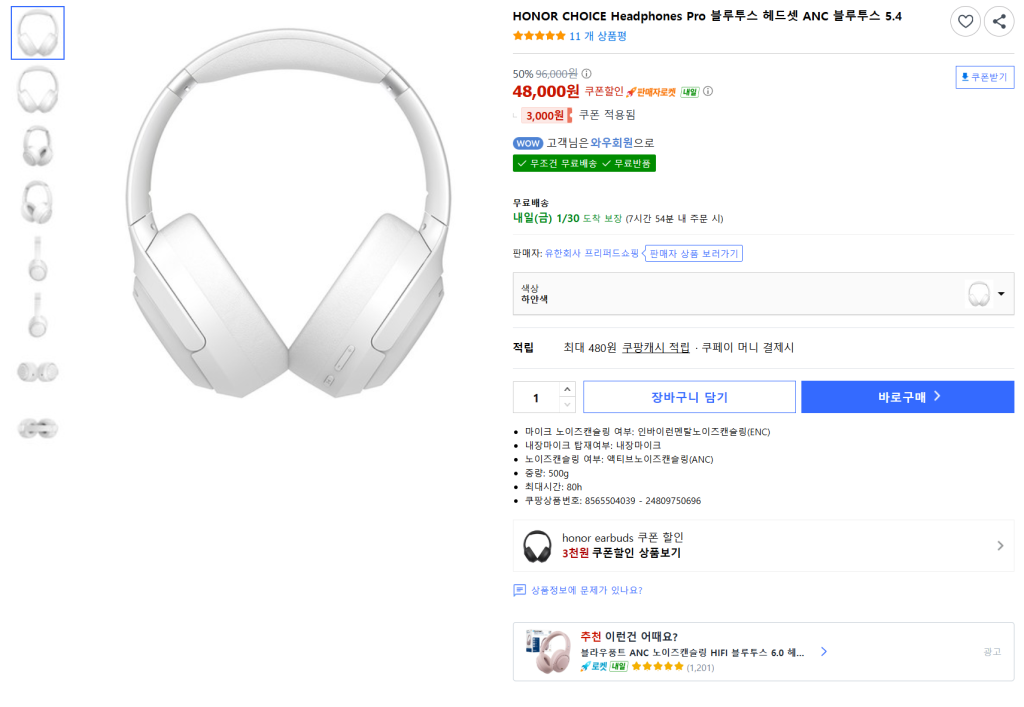
Task: Click 쿠폰받기 download coupon button
Action: pyautogui.click(x=984, y=77)
